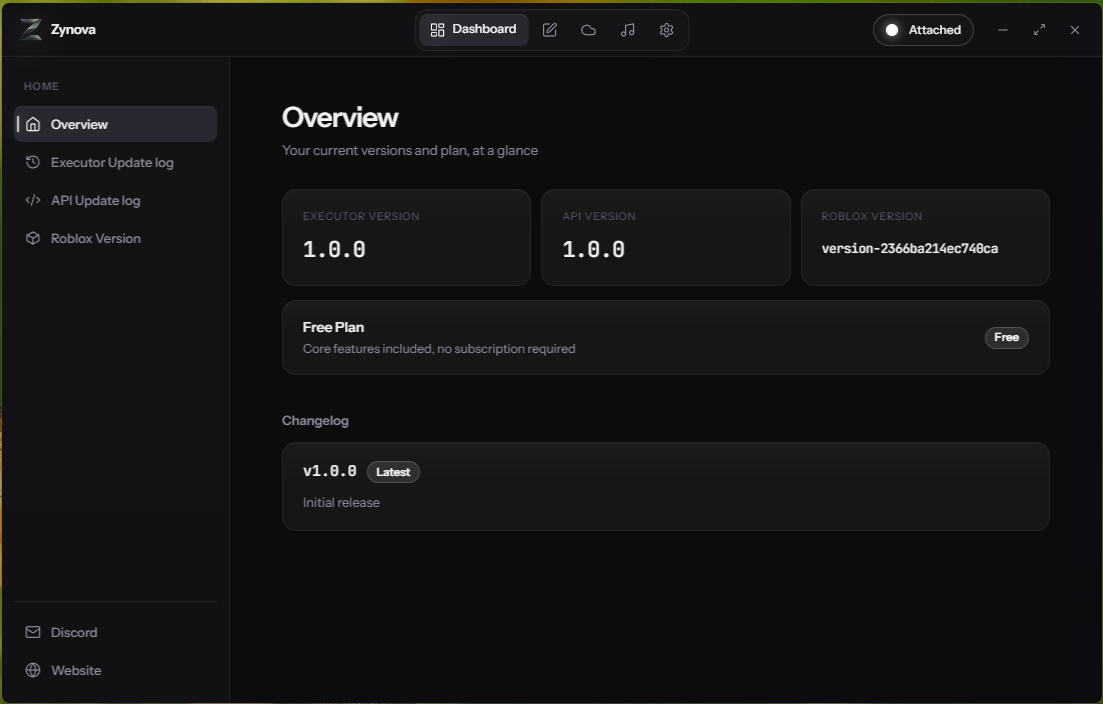
Task: Click the Changelog section heading
Action: [x=315, y=421]
